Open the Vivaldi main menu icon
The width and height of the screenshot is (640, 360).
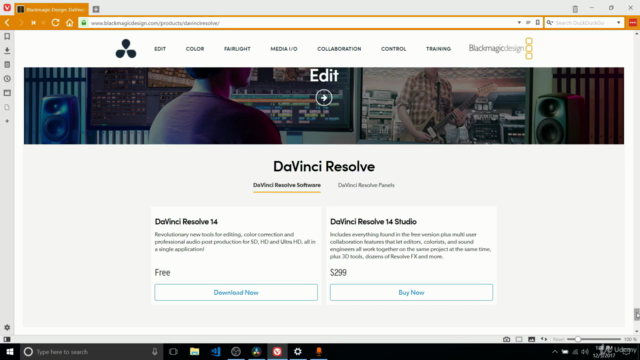(x=7, y=8)
